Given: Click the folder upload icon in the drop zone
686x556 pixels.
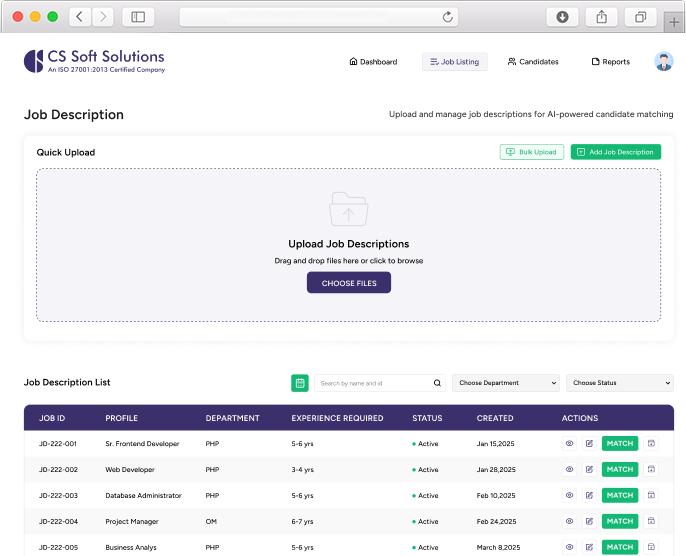Looking at the screenshot, I should (348, 209).
